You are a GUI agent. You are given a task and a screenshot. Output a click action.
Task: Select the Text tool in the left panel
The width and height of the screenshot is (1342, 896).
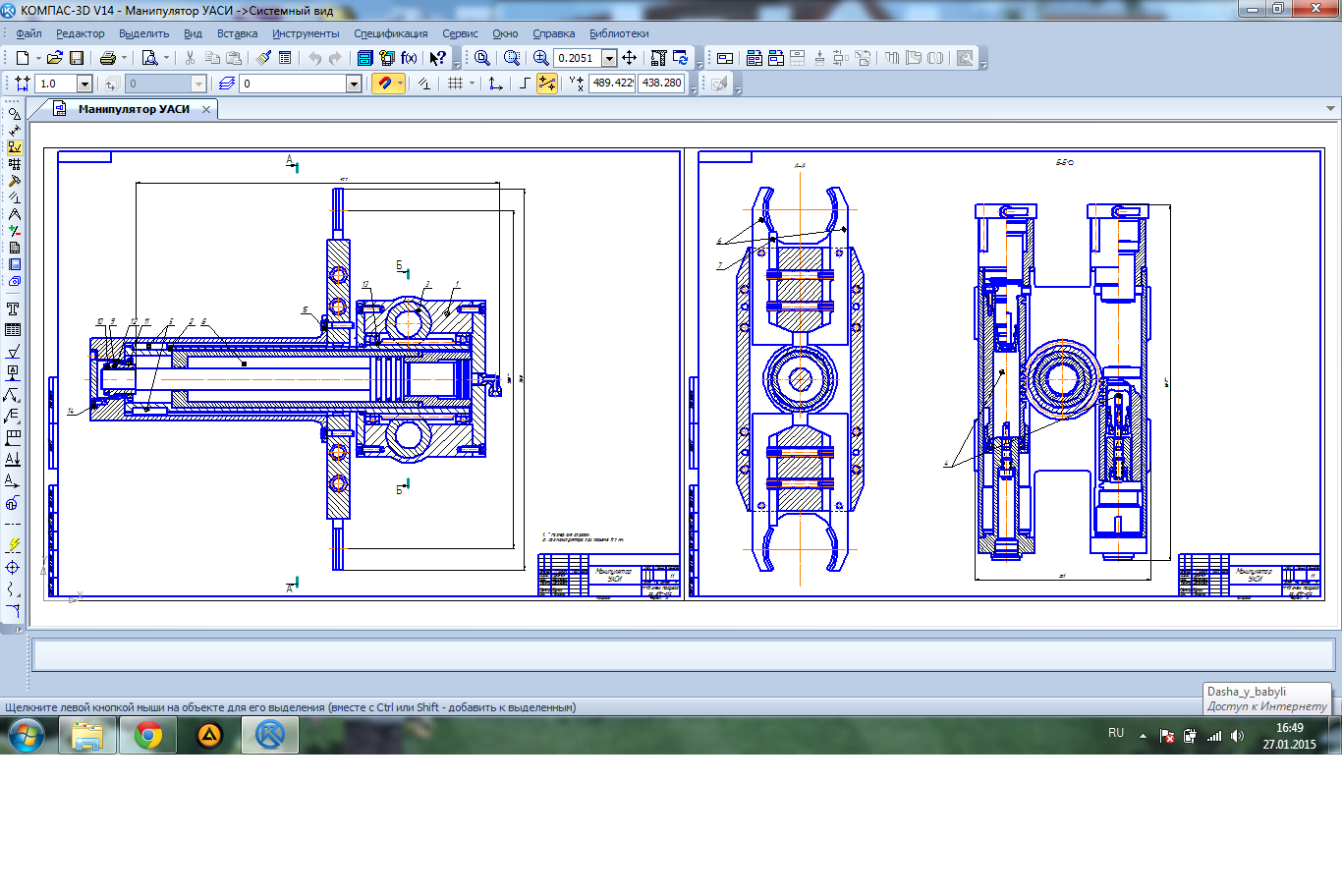click(x=13, y=308)
